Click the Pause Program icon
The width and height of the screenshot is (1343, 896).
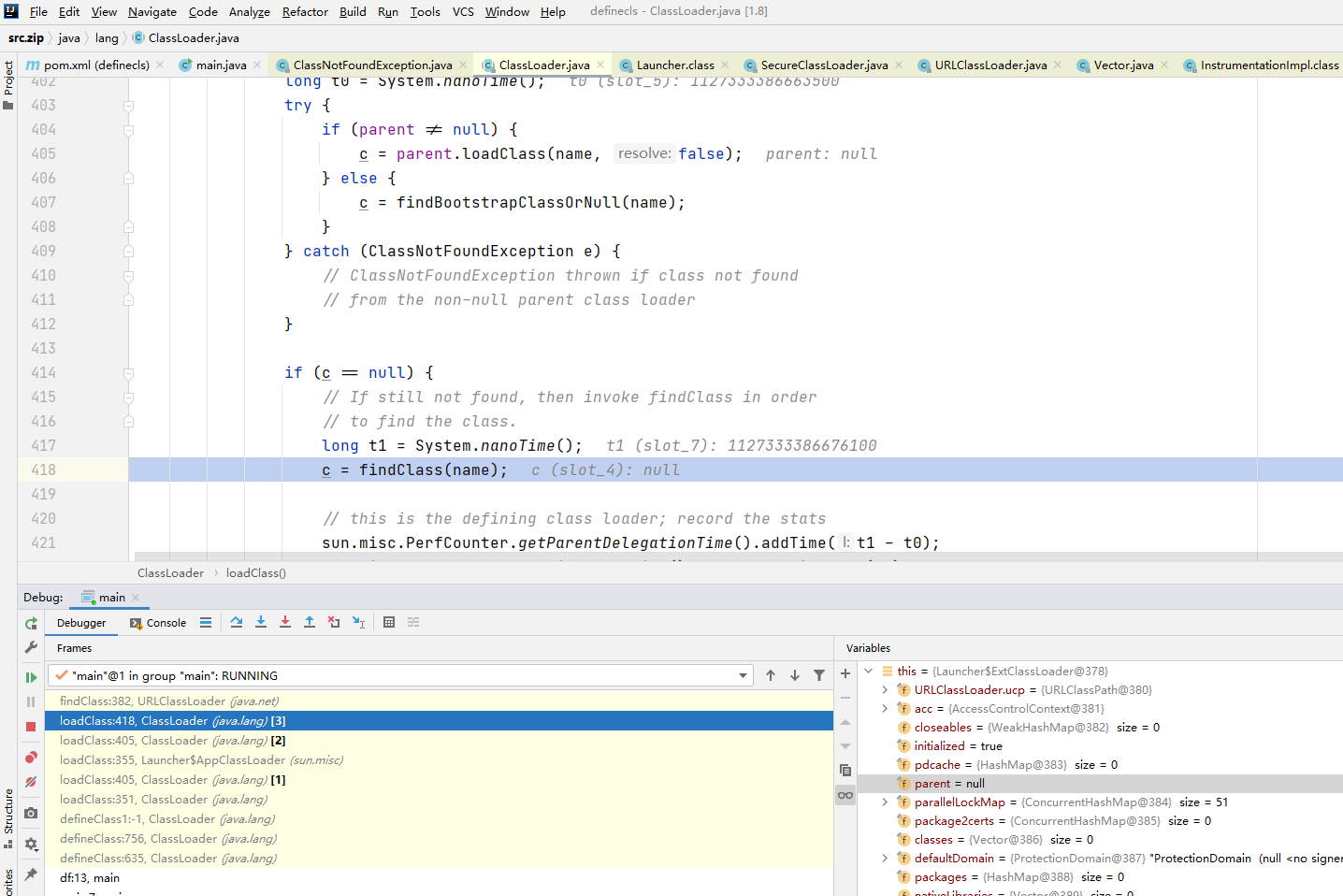(31, 701)
